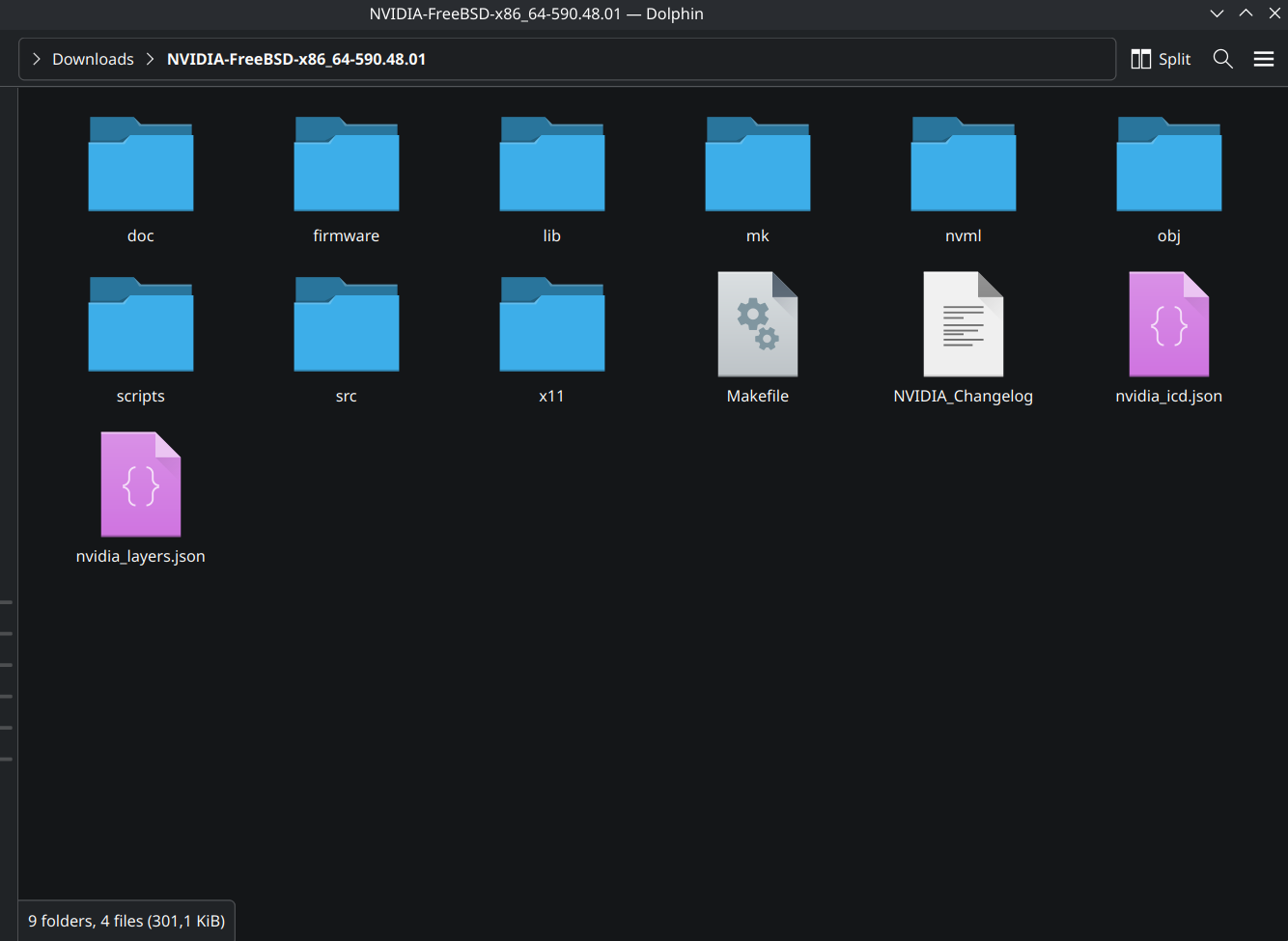Click the 'lib' folder name label
The width and height of the screenshot is (1288, 941).
[x=552, y=235]
